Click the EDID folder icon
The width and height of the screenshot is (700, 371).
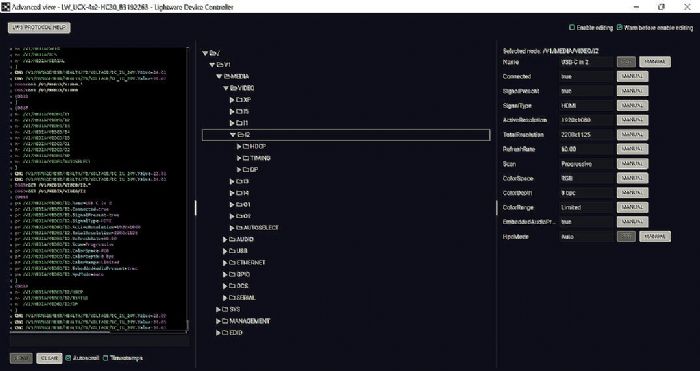225,333
